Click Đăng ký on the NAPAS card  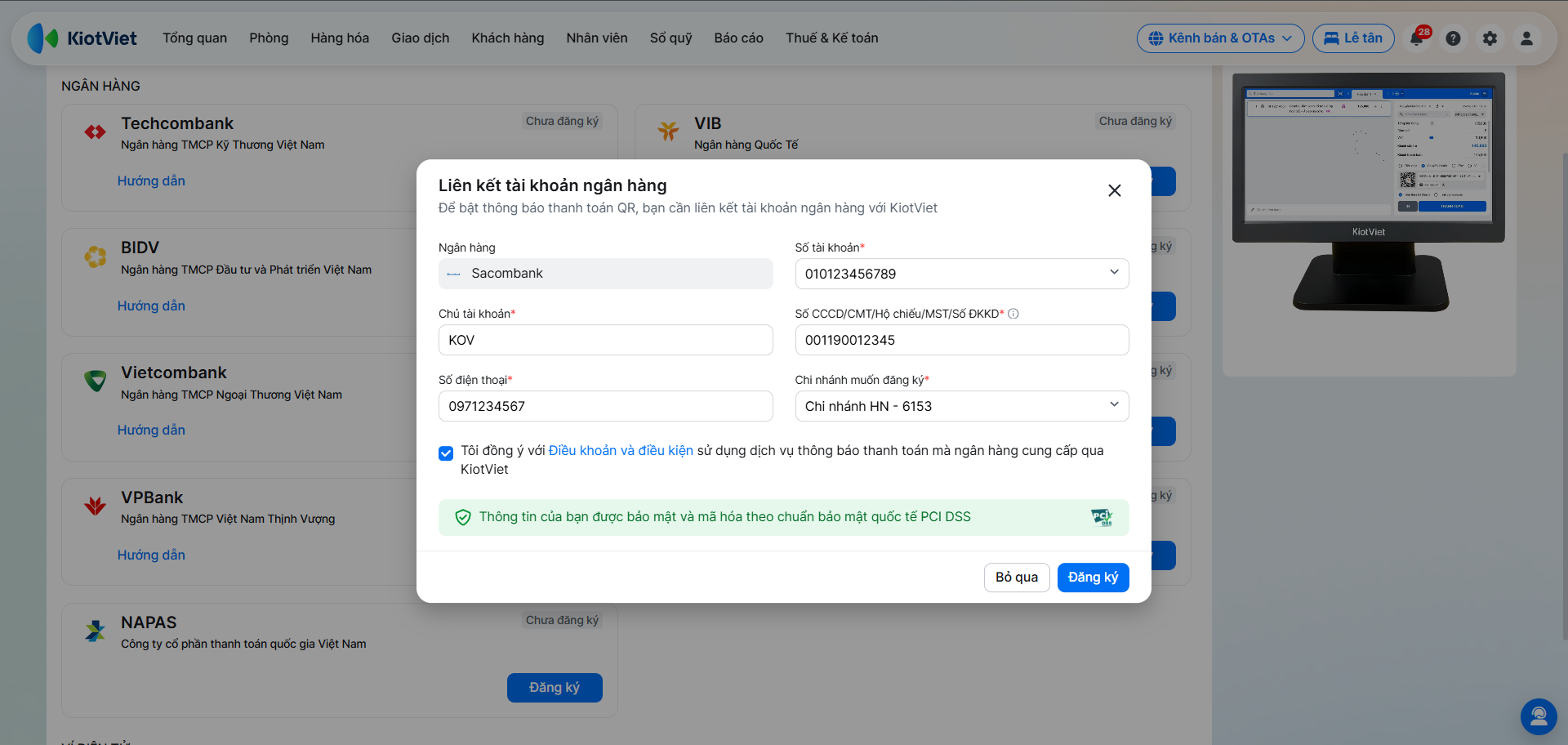(555, 688)
